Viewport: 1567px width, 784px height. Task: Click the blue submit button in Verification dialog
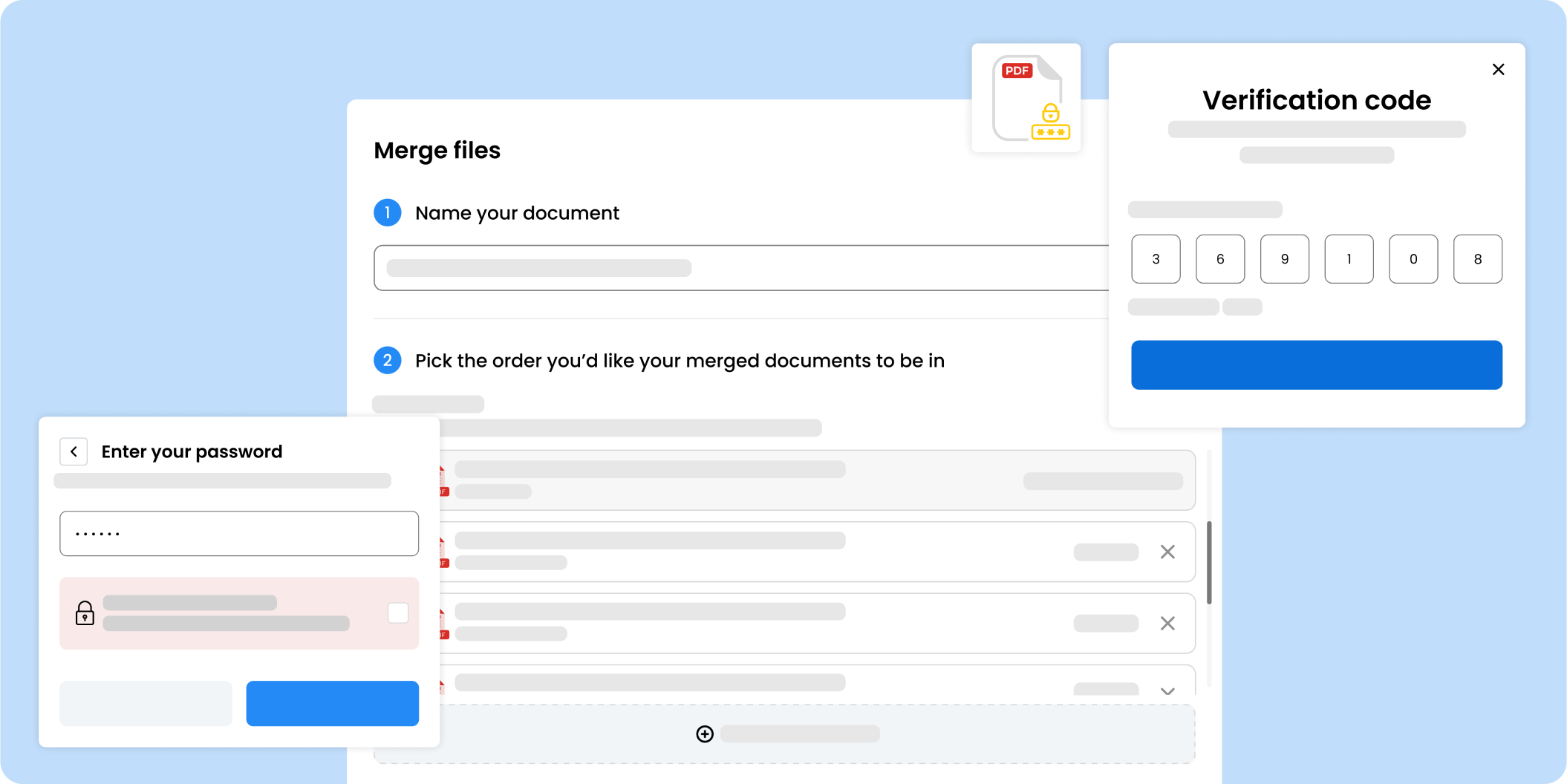pos(1316,365)
